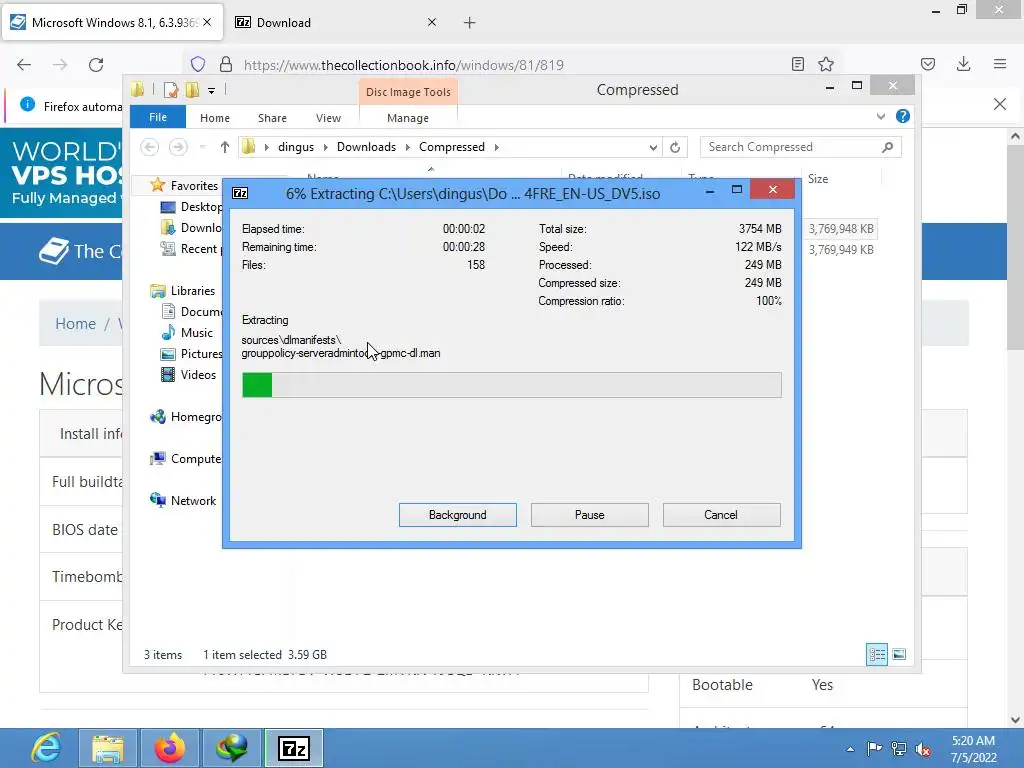Open Pictures library in sidebar

coord(201,353)
